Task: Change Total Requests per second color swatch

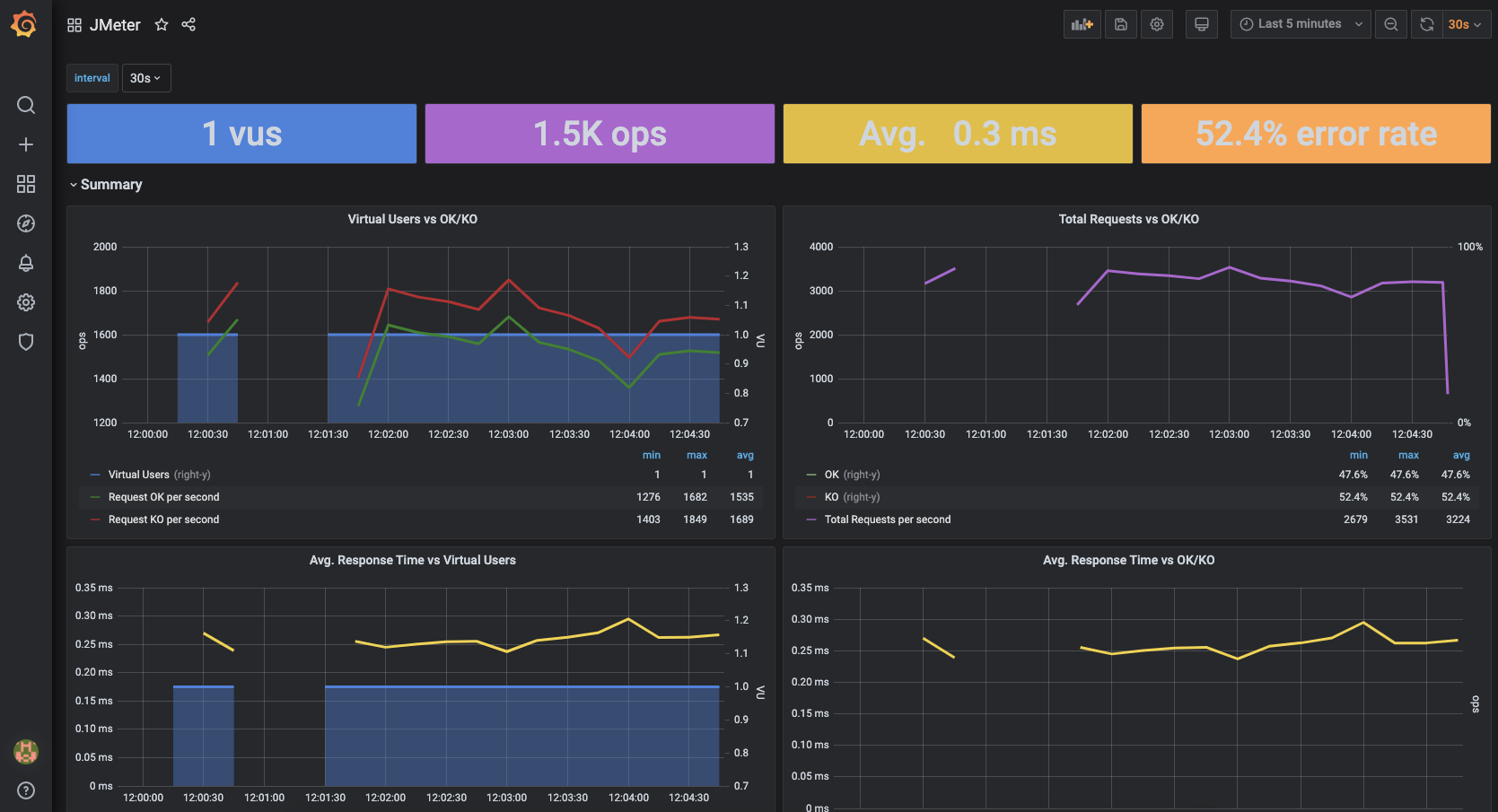Action: [811, 520]
